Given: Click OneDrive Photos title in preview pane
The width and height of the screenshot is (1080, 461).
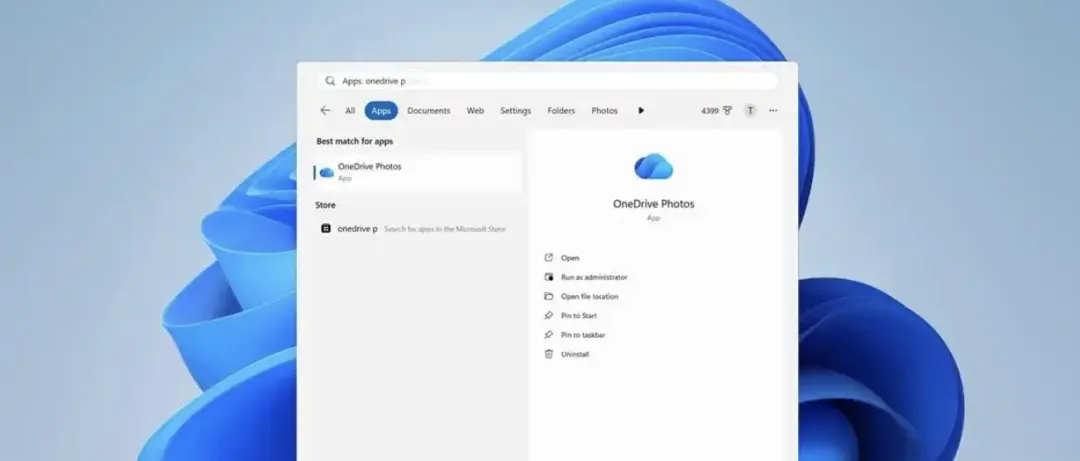Looking at the screenshot, I should pyautogui.click(x=654, y=204).
